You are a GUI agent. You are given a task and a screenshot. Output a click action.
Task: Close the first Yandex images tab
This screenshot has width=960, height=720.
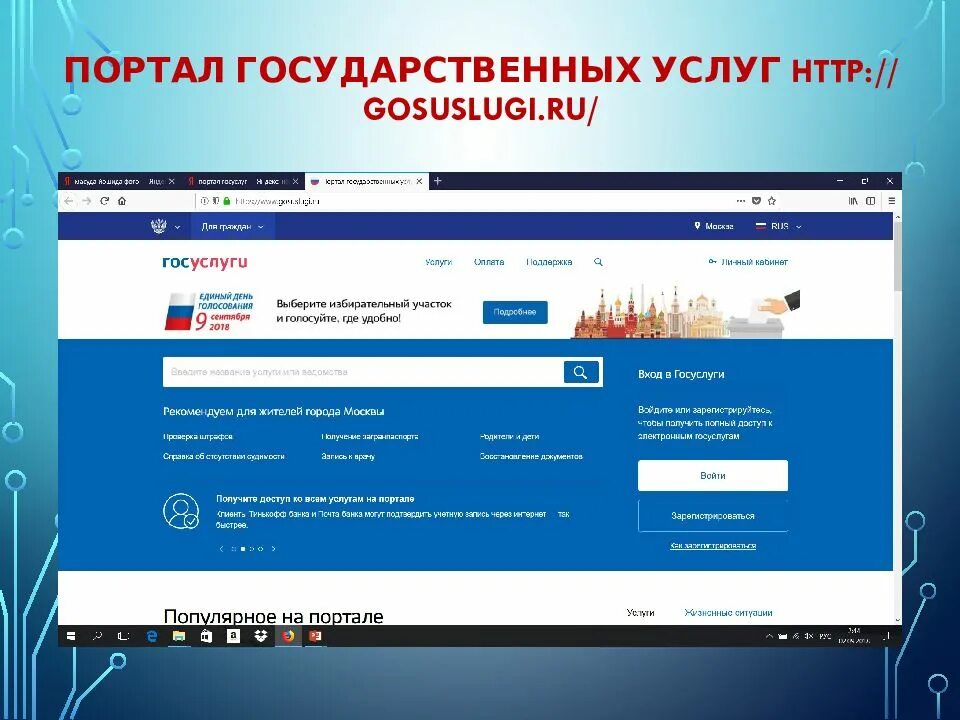tap(171, 182)
